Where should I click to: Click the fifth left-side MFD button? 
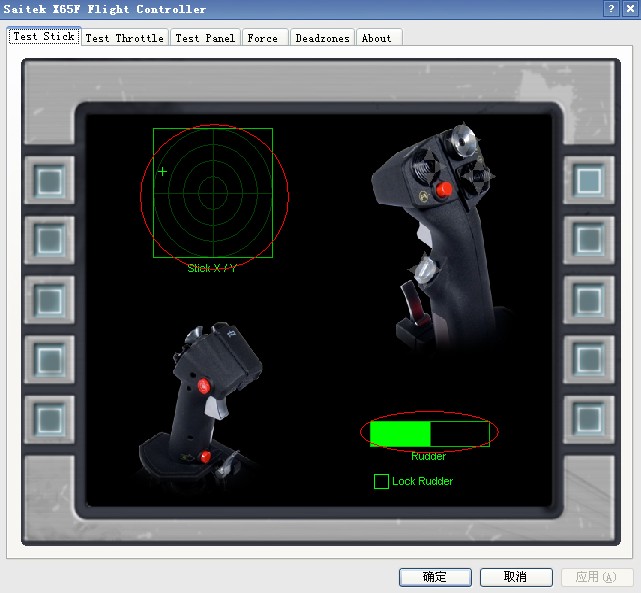[49, 419]
